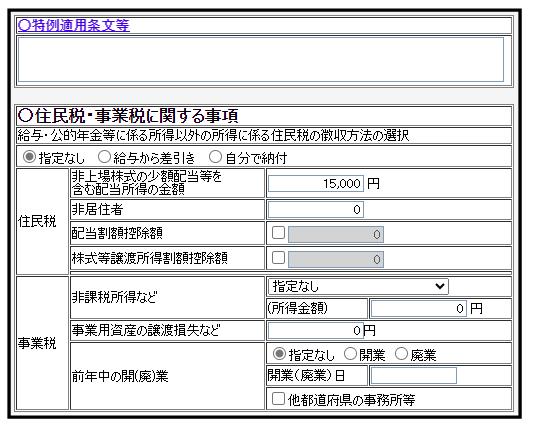Click the 非居住者 input field
The image size is (535, 426).
click(x=316, y=209)
